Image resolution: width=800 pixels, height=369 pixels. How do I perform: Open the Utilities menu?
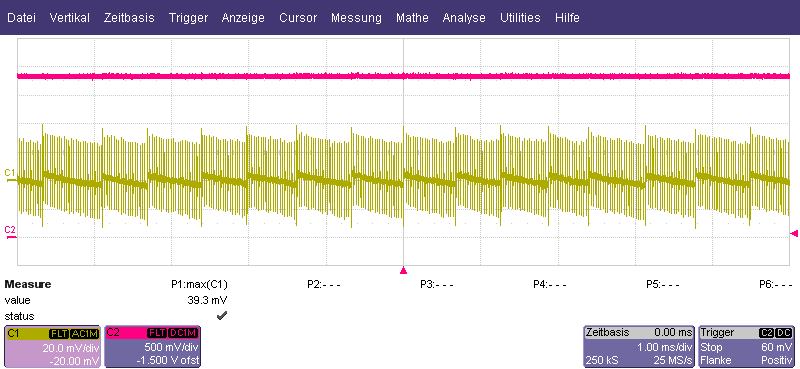pyautogui.click(x=520, y=18)
